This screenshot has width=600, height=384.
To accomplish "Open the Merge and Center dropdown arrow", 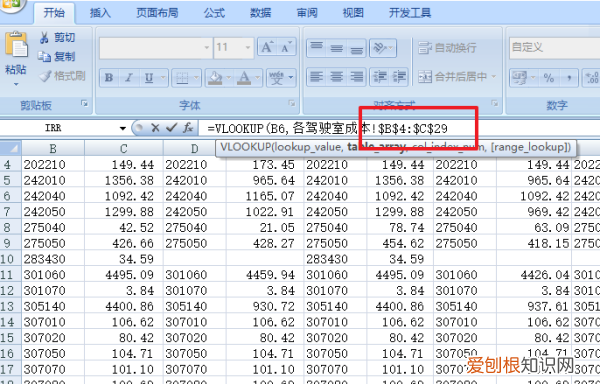I will click(494, 77).
